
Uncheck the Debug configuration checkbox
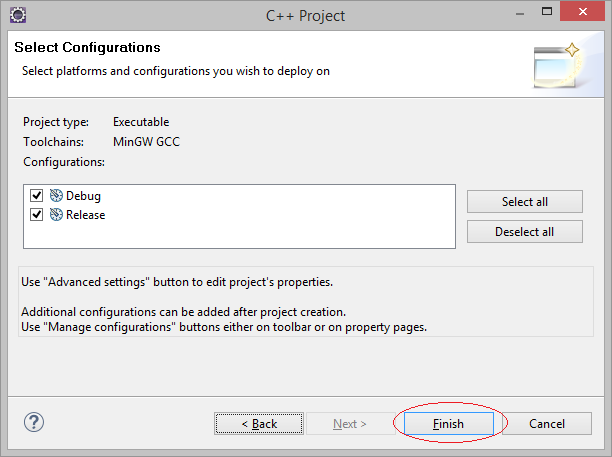click(x=37, y=195)
